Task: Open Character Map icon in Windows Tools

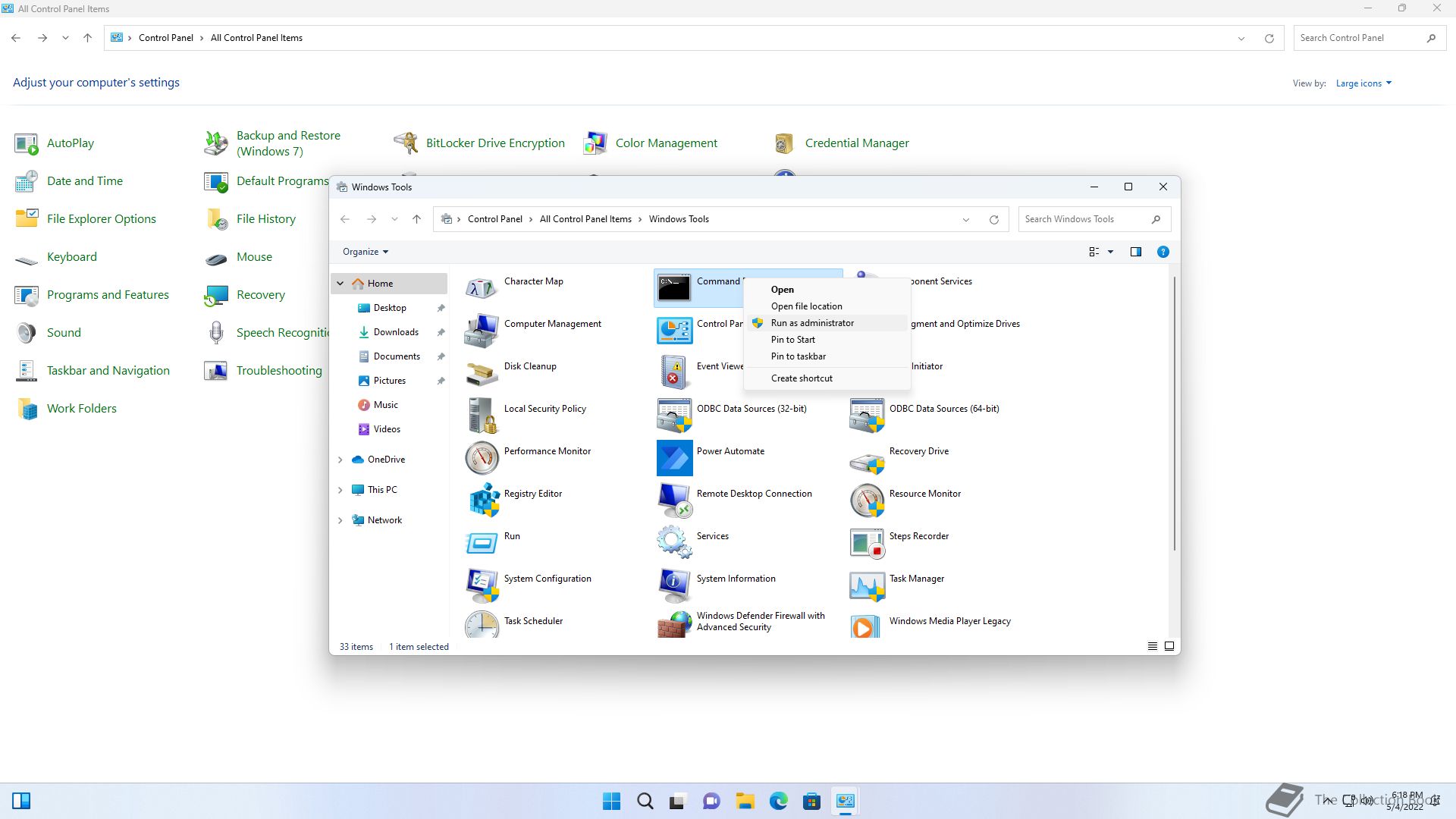Action: click(482, 287)
